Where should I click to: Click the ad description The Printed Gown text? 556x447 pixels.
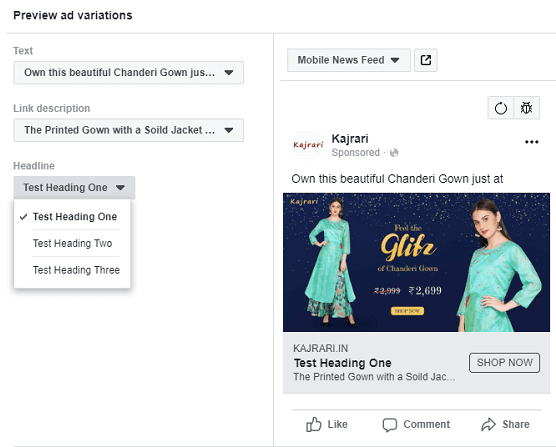click(374, 376)
